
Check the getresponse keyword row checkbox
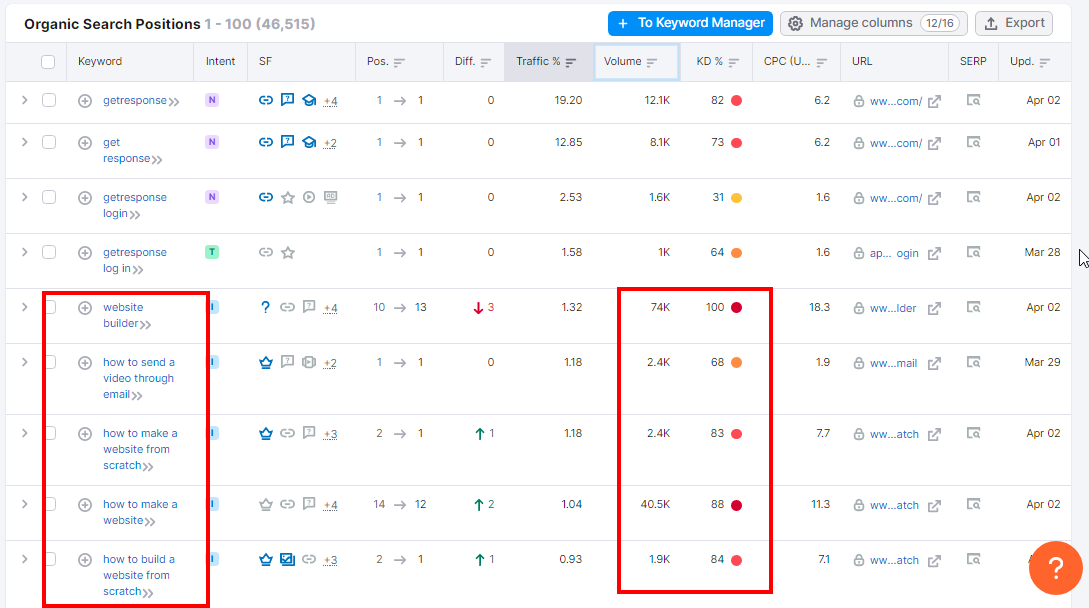click(x=48, y=100)
